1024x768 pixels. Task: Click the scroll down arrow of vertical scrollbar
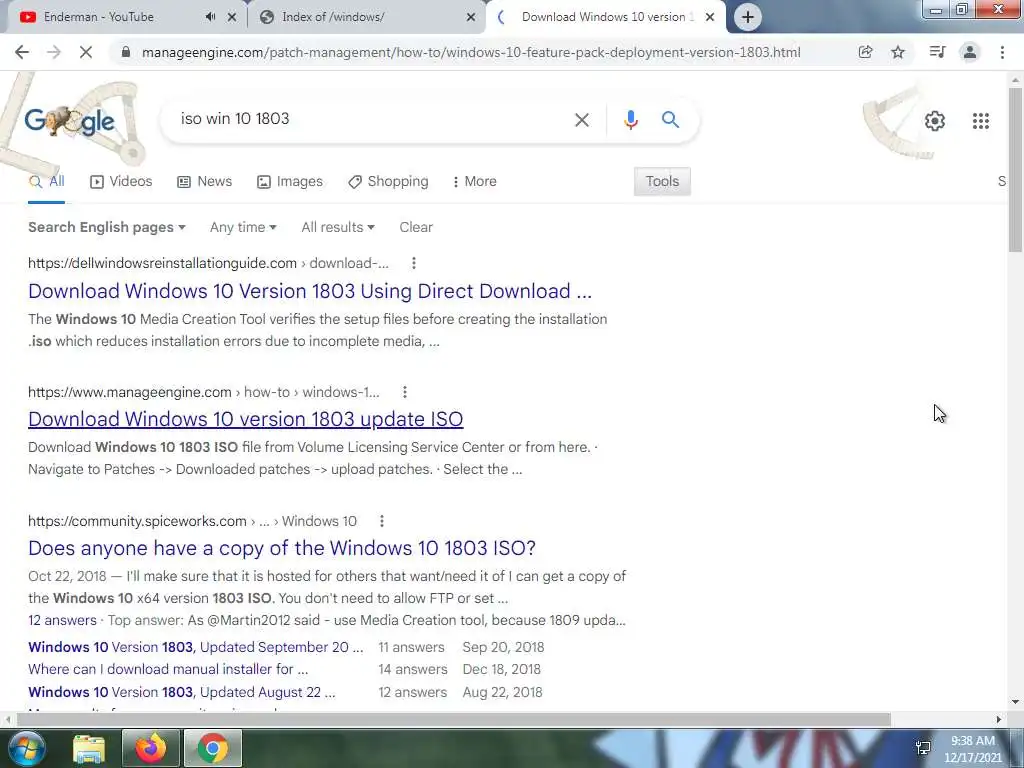(1016, 703)
